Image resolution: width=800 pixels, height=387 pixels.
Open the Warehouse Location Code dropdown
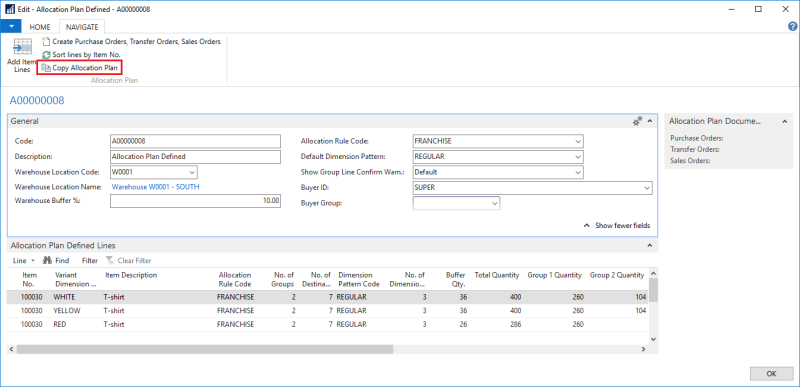[x=192, y=172]
